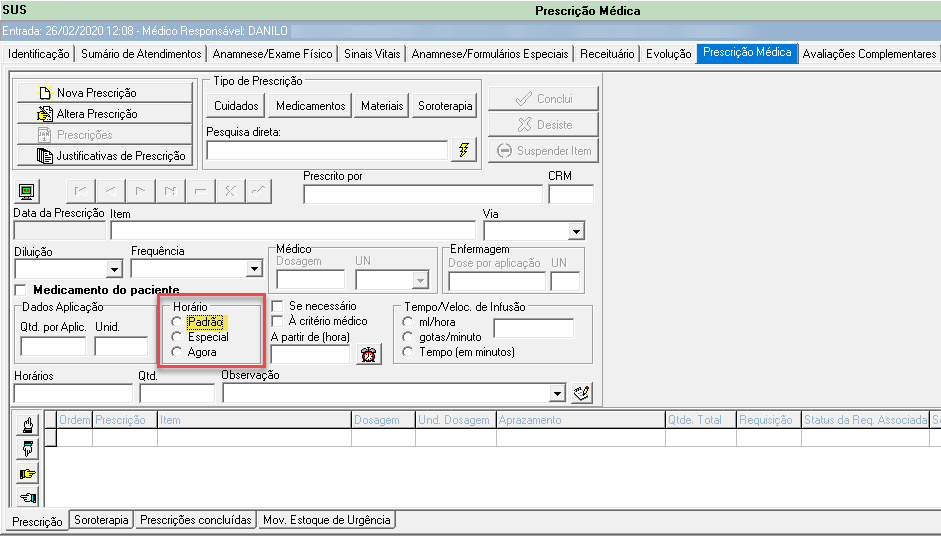The image size is (941, 536).
Task: Choose Tempo (em minutos) option
Action: [x=408, y=352]
